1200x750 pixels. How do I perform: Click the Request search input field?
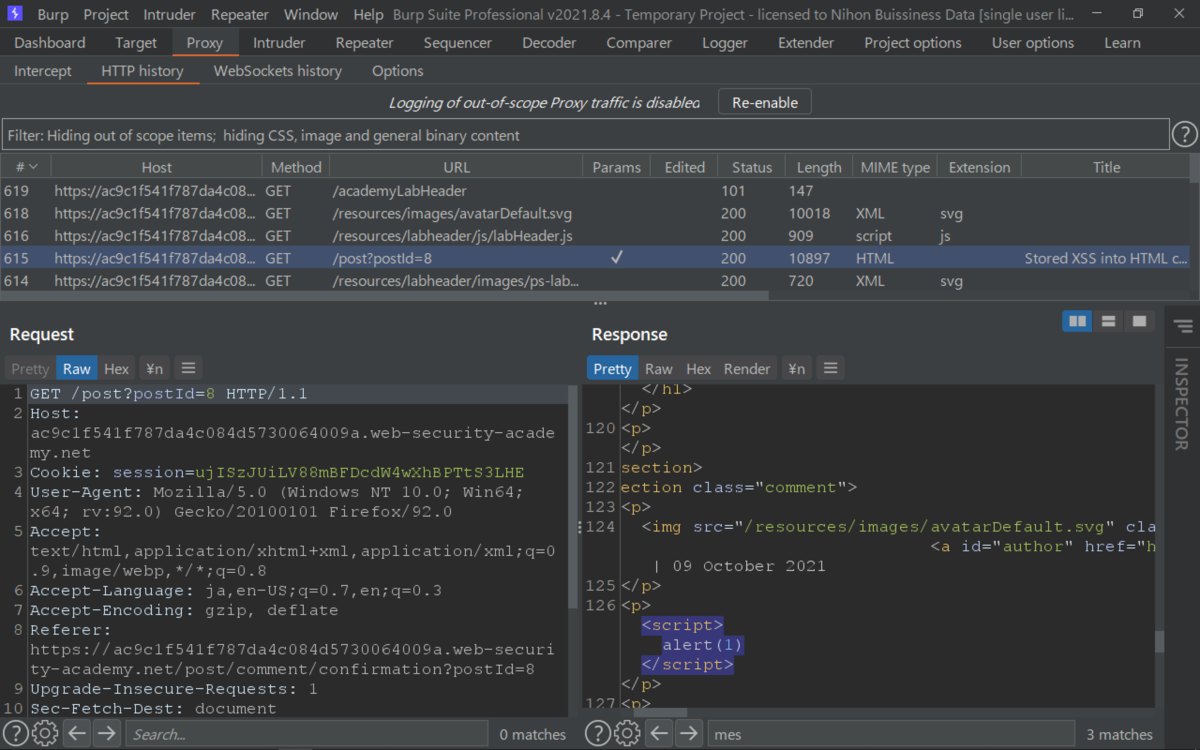point(307,734)
